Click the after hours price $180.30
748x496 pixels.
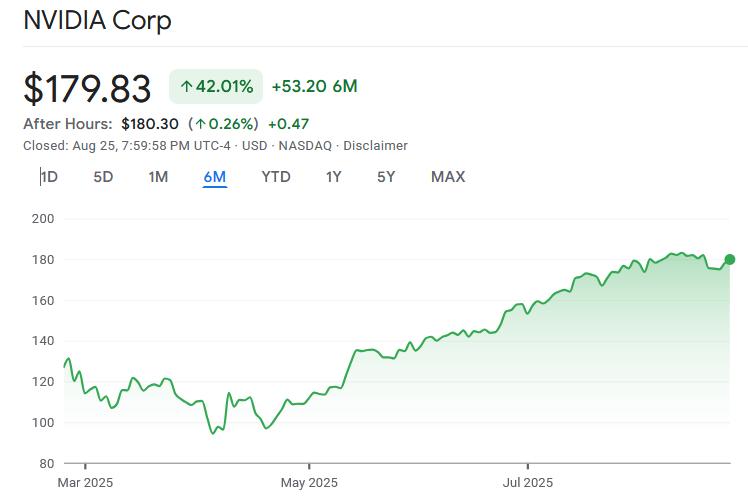click(150, 124)
